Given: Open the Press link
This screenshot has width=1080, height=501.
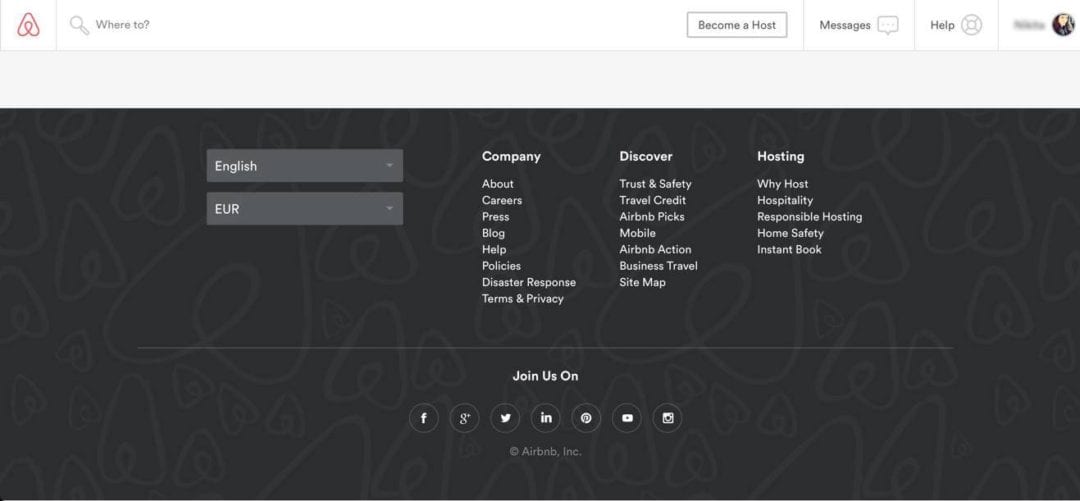Looking at the screenshot, I should tap(496, 217).
